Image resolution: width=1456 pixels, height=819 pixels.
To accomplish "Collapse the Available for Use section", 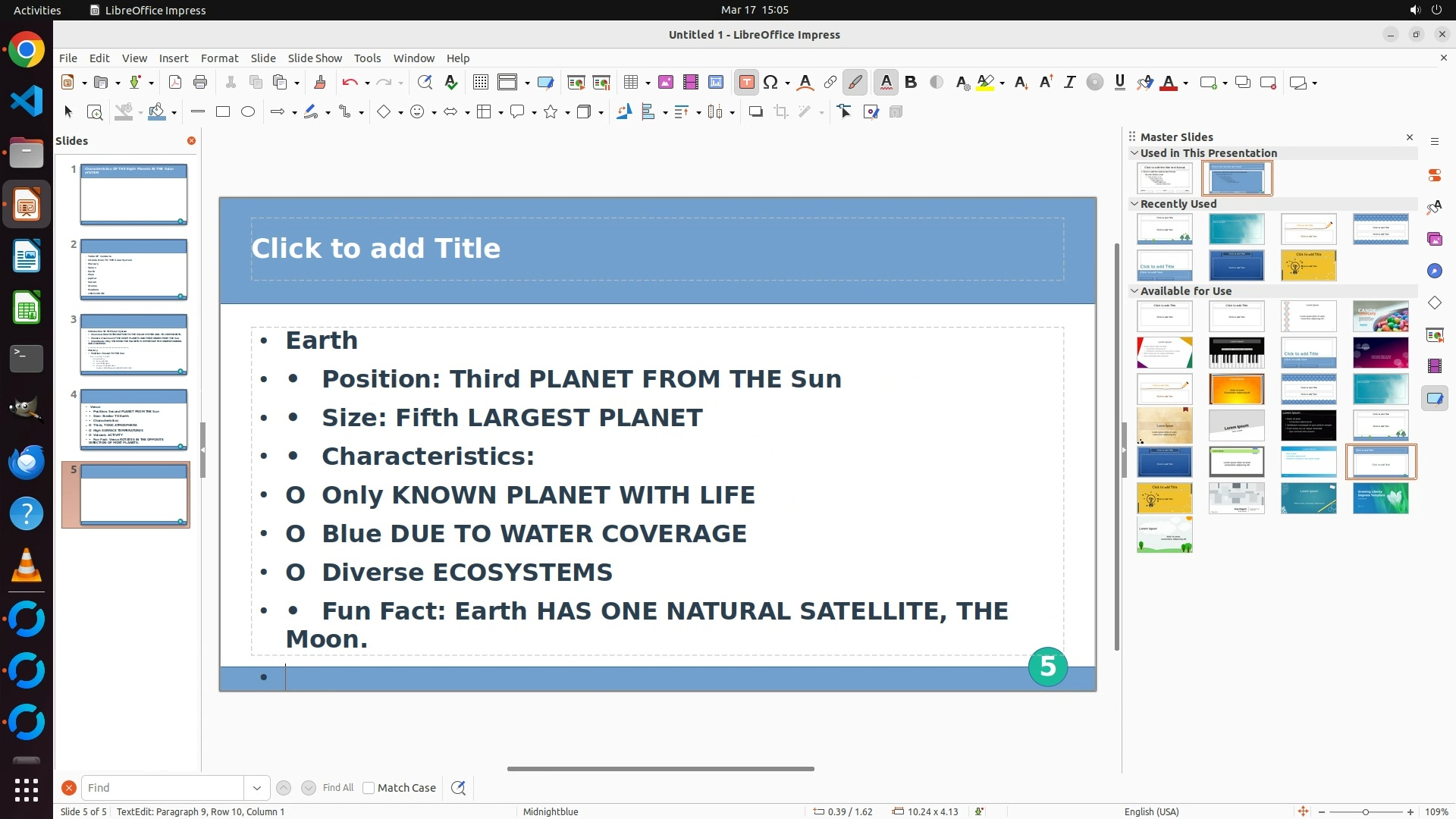I will (1134, 291).
